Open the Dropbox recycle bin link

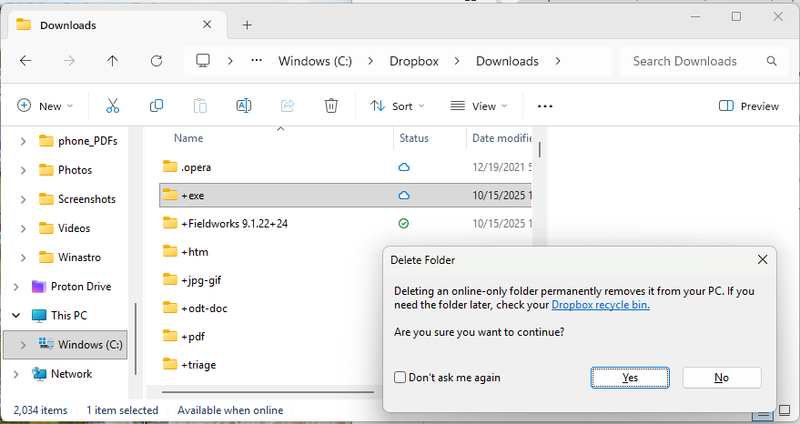(599, 305)
